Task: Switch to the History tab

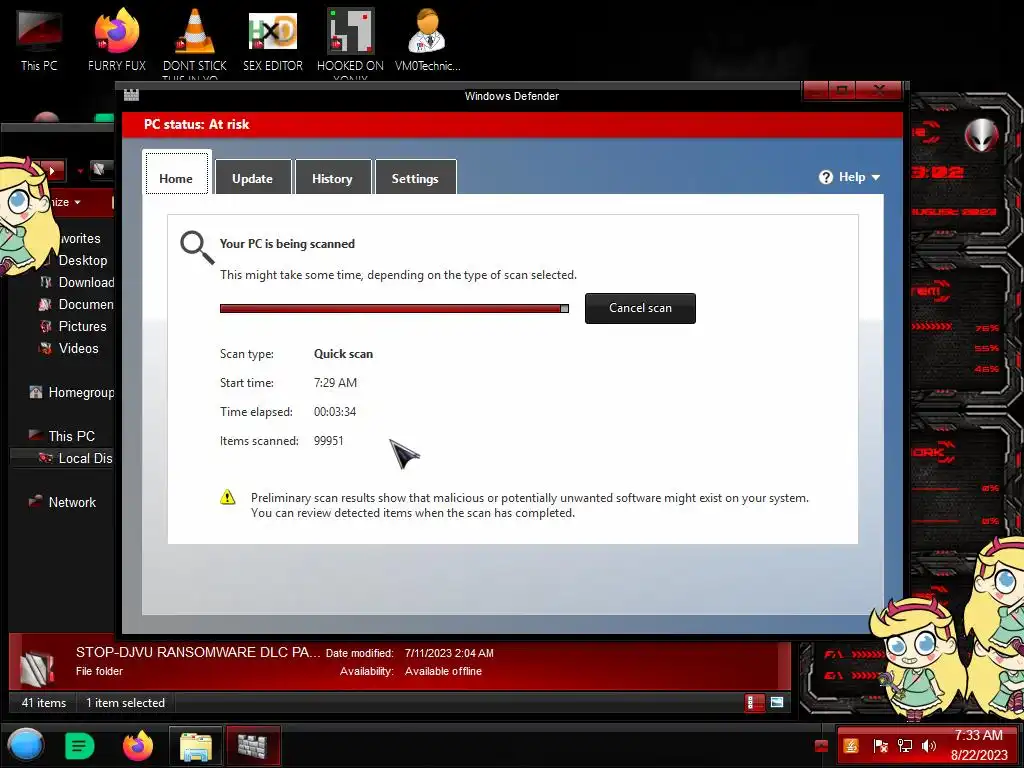Action: pos(332,177)
